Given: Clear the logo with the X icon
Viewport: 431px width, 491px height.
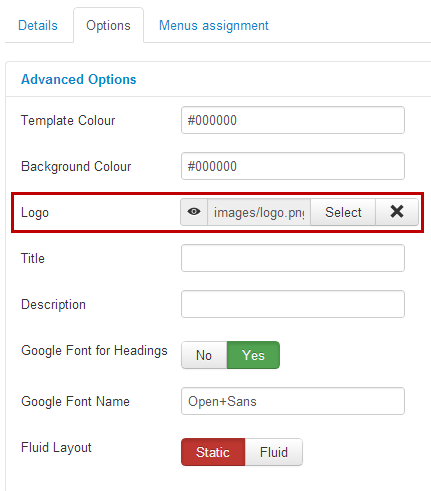Looking at the screenshot, I should 397,212.
